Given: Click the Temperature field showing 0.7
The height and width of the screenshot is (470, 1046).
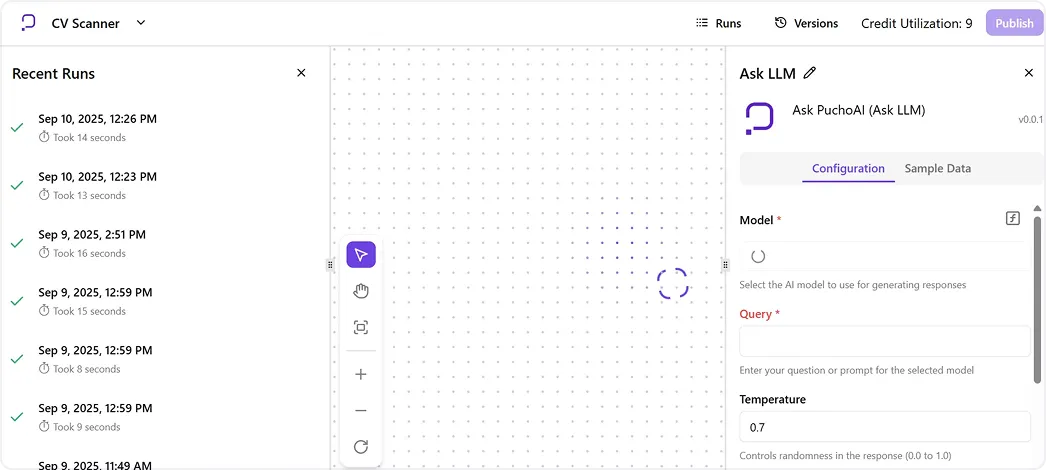Looking at the screenshot, I should 885,427.
